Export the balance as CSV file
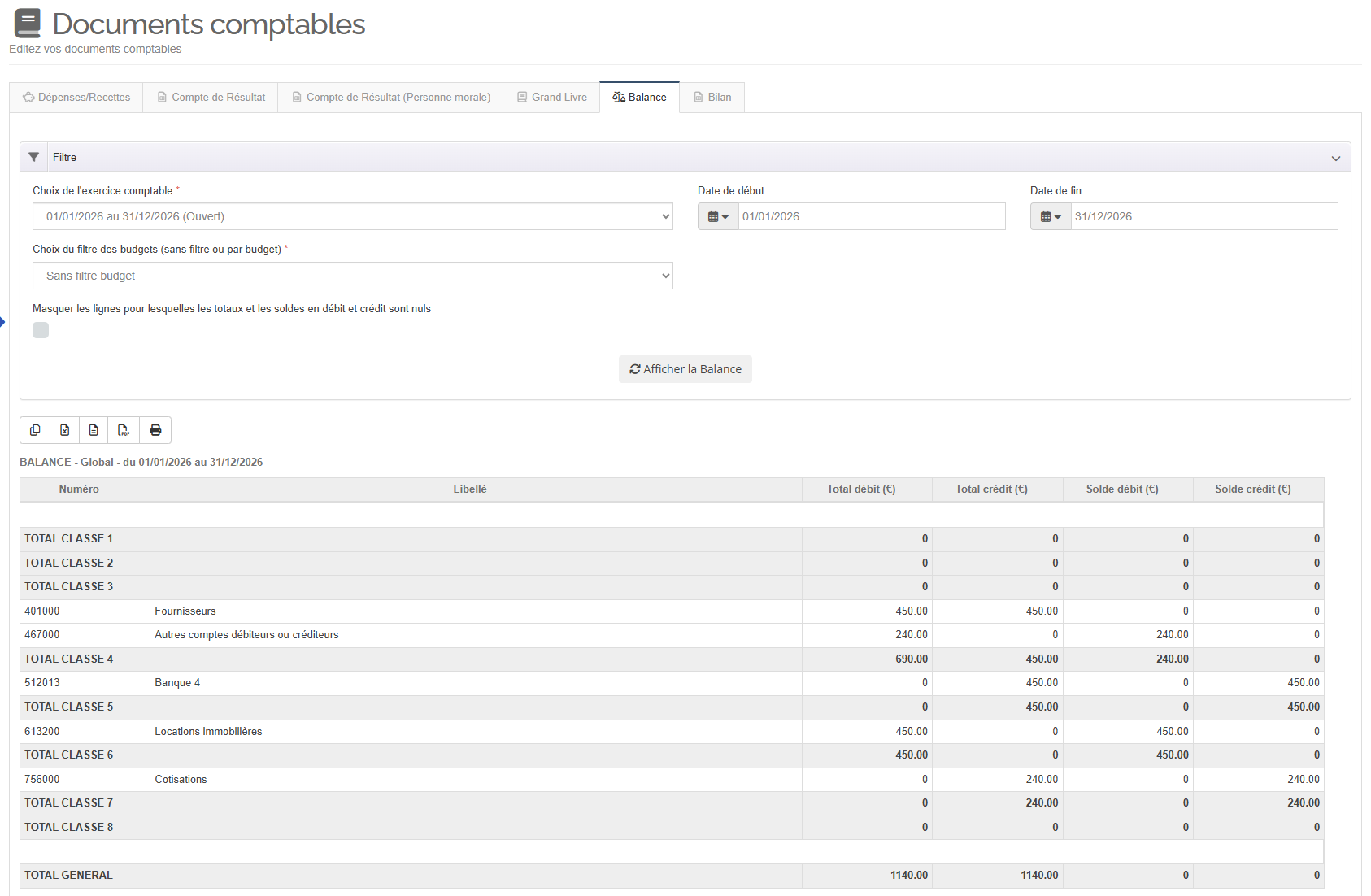1371x896 pixels. coord(94,430)
